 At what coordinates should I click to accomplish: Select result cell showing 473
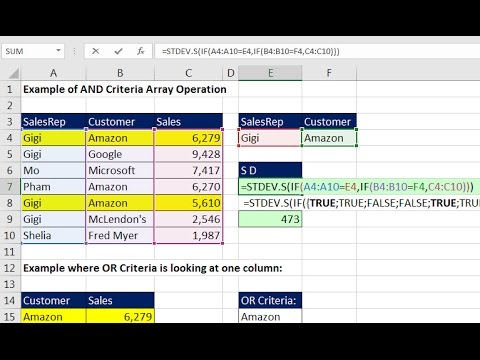pyautogui.click(x=270, y=219)
